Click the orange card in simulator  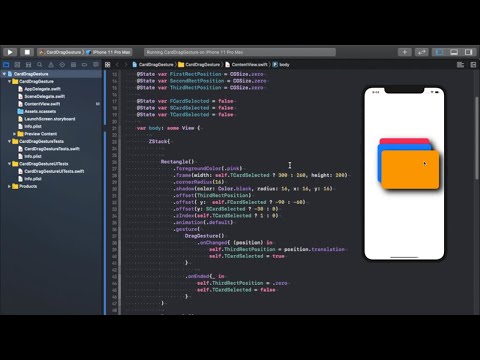(410, 169)
